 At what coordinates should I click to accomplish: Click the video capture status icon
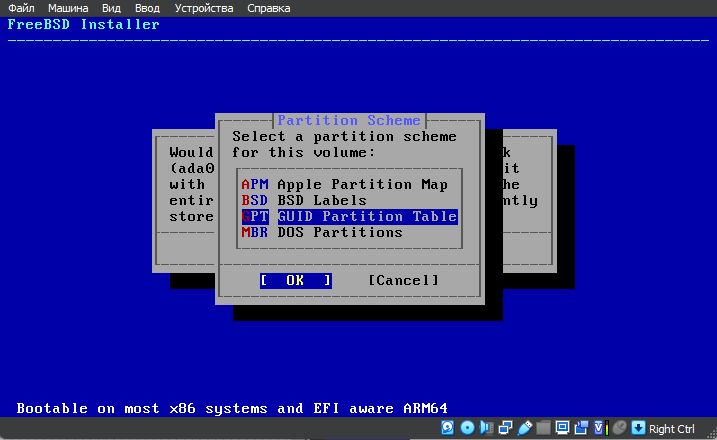click(x=581, y=428)
